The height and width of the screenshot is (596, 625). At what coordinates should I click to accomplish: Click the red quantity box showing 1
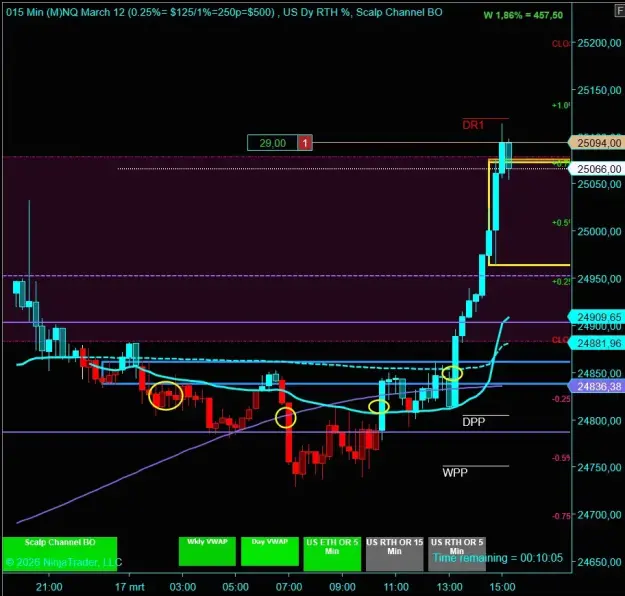305,143
